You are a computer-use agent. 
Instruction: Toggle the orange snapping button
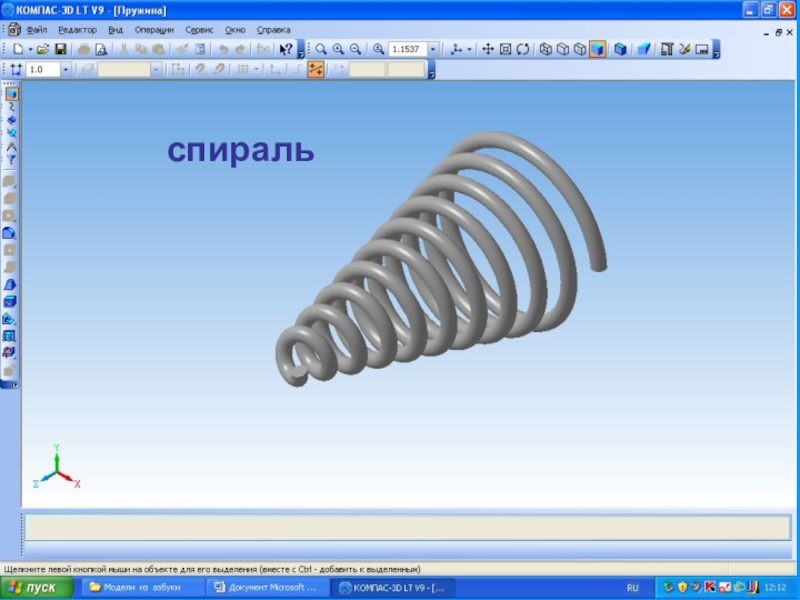pos(316,69)
